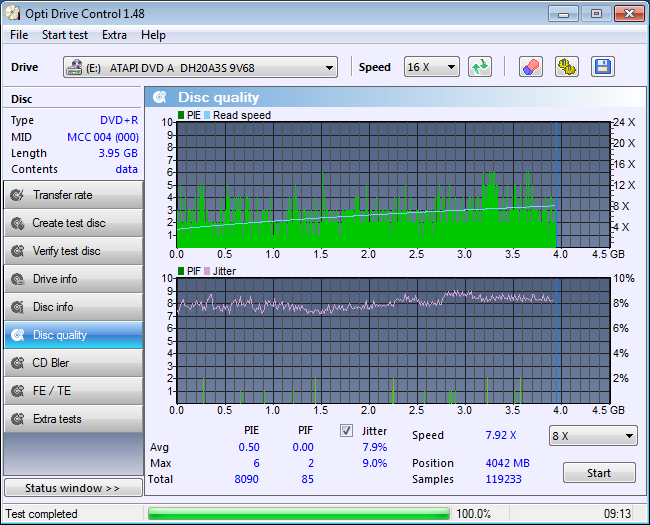Click the Disc quality header icon
Screen dimensions: 650x525
click(x=160, y=97)
